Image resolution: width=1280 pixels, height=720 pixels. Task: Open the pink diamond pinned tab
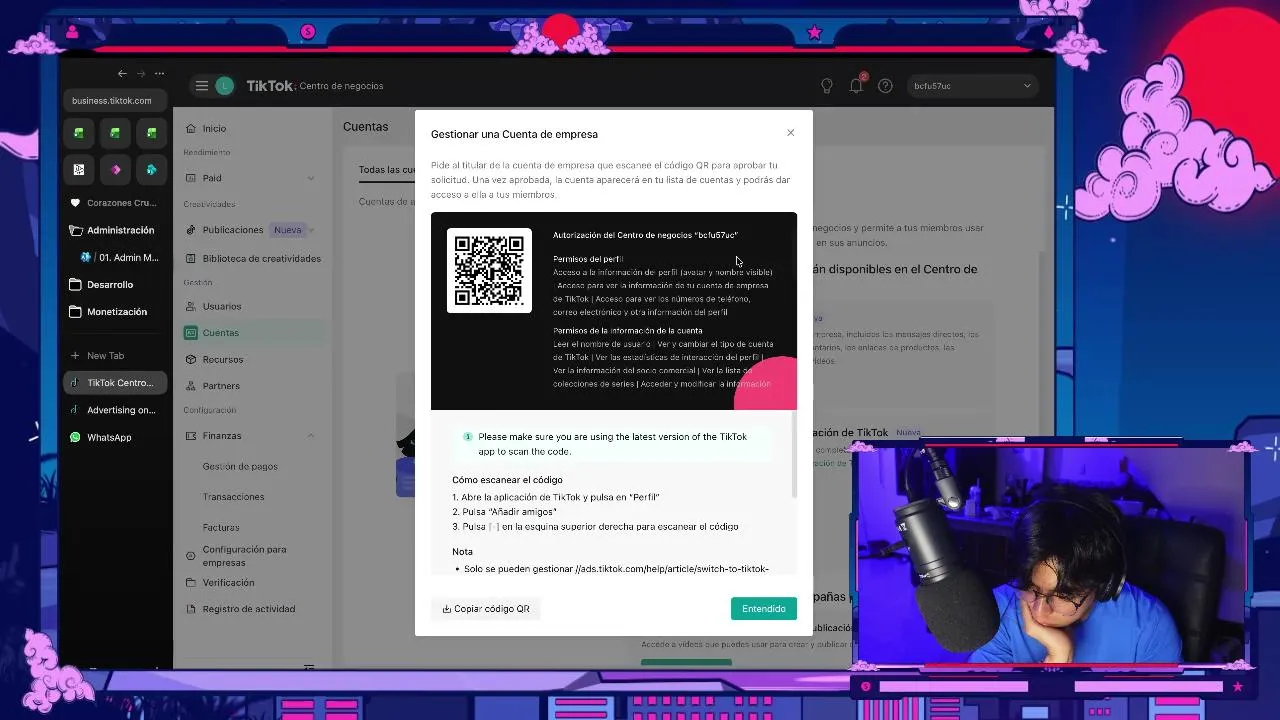coord(115,169)
